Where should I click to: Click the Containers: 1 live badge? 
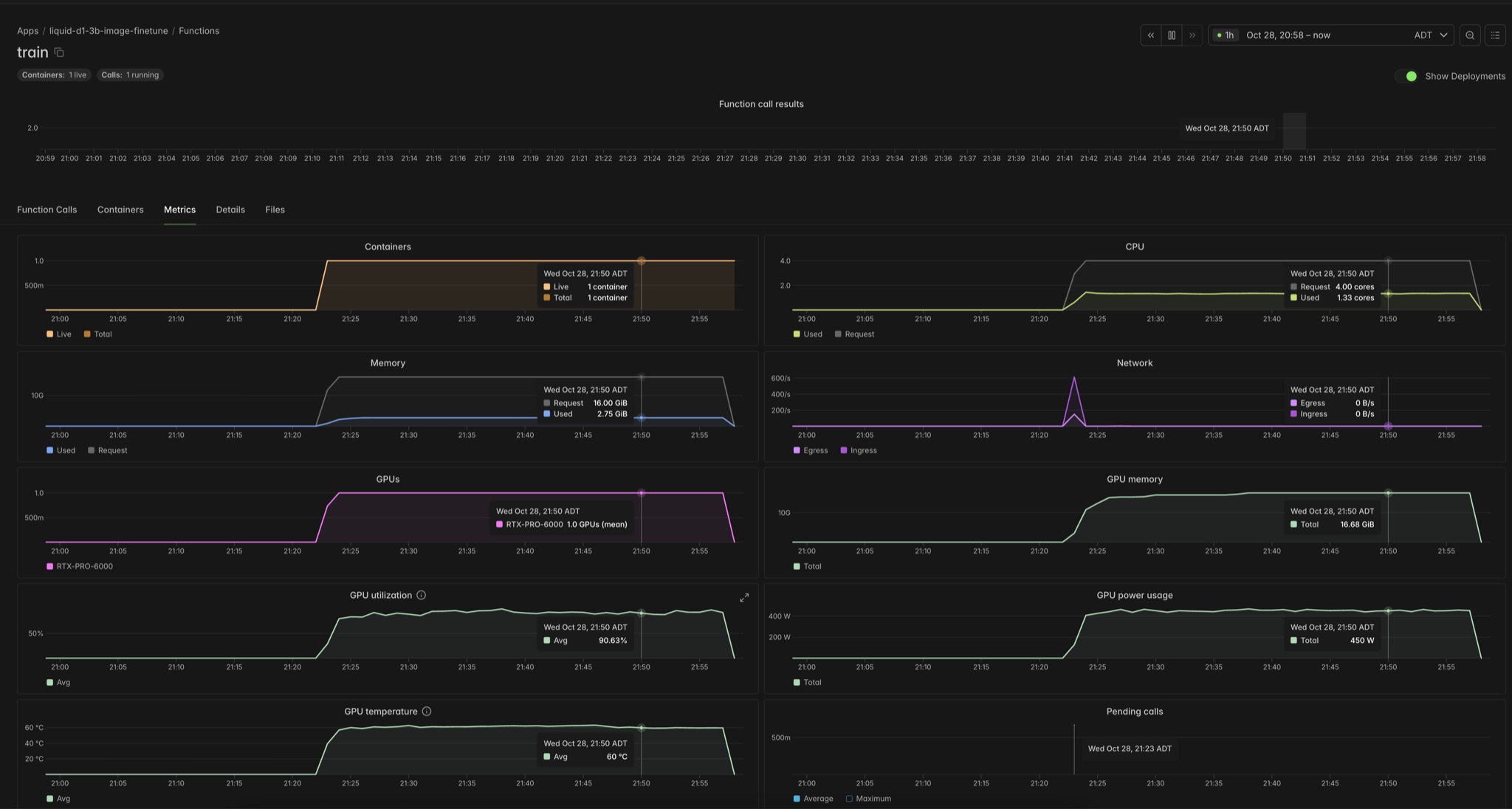[x=54, y=75]
